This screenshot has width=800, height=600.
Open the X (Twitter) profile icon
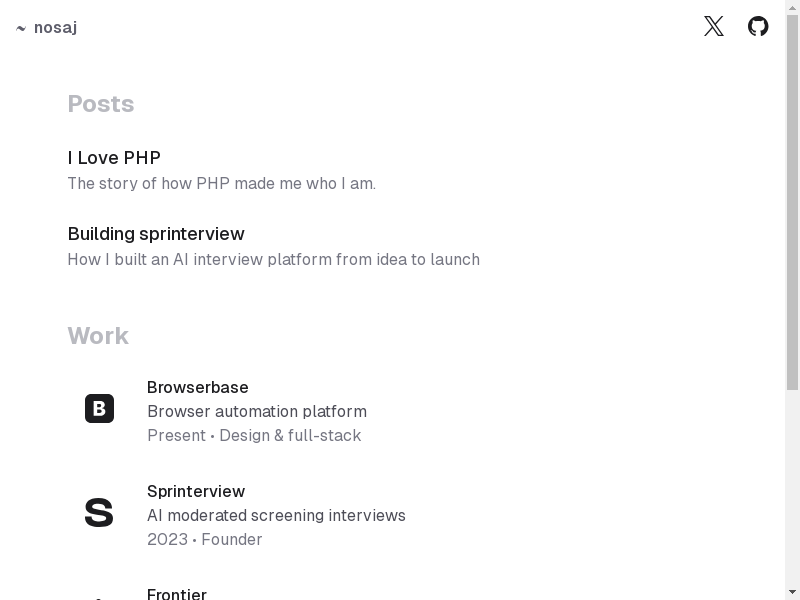713,27
